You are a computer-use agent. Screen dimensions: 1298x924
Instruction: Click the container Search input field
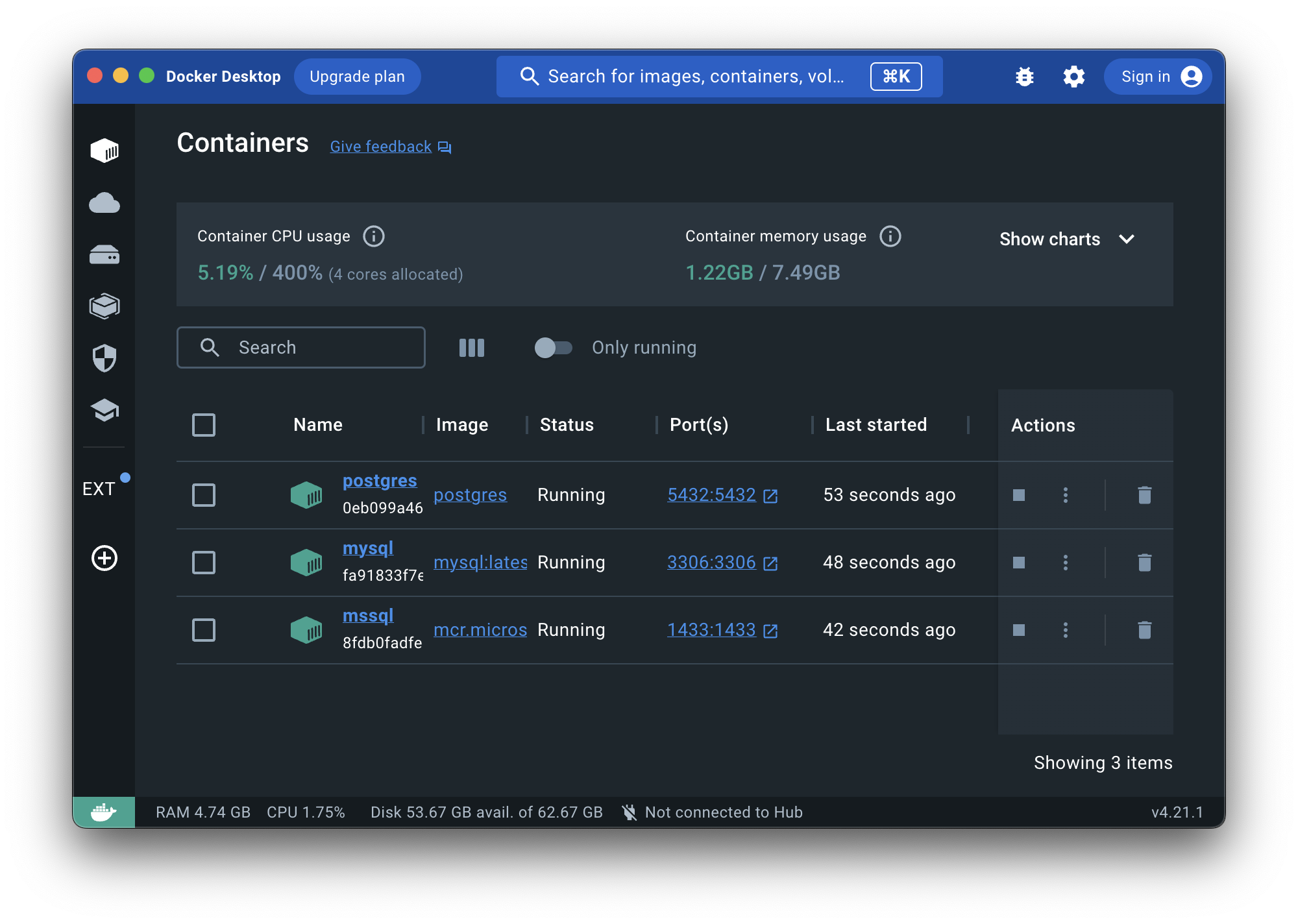tap(300, 348)
